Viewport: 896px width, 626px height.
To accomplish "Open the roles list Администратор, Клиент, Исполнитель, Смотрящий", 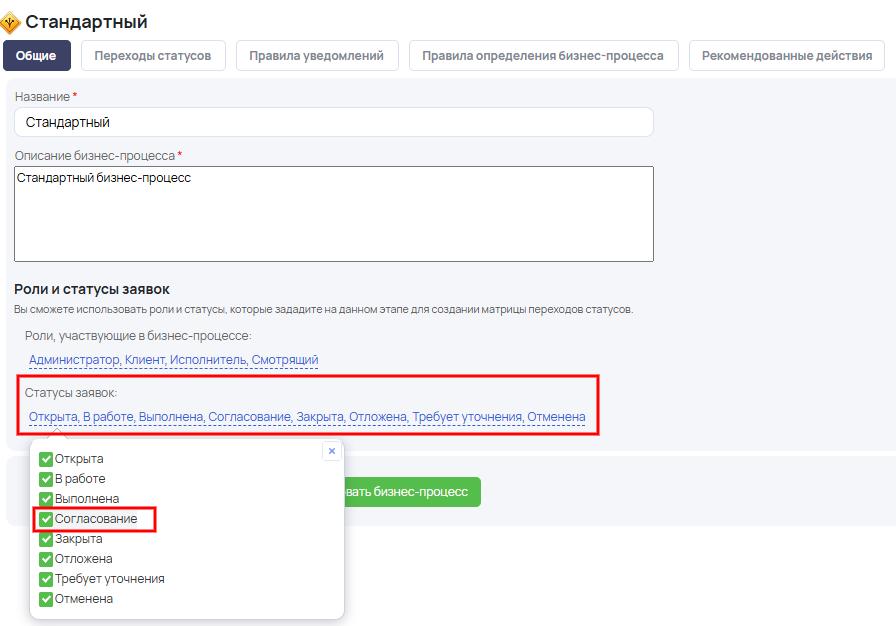I will [x=173, y=360].
